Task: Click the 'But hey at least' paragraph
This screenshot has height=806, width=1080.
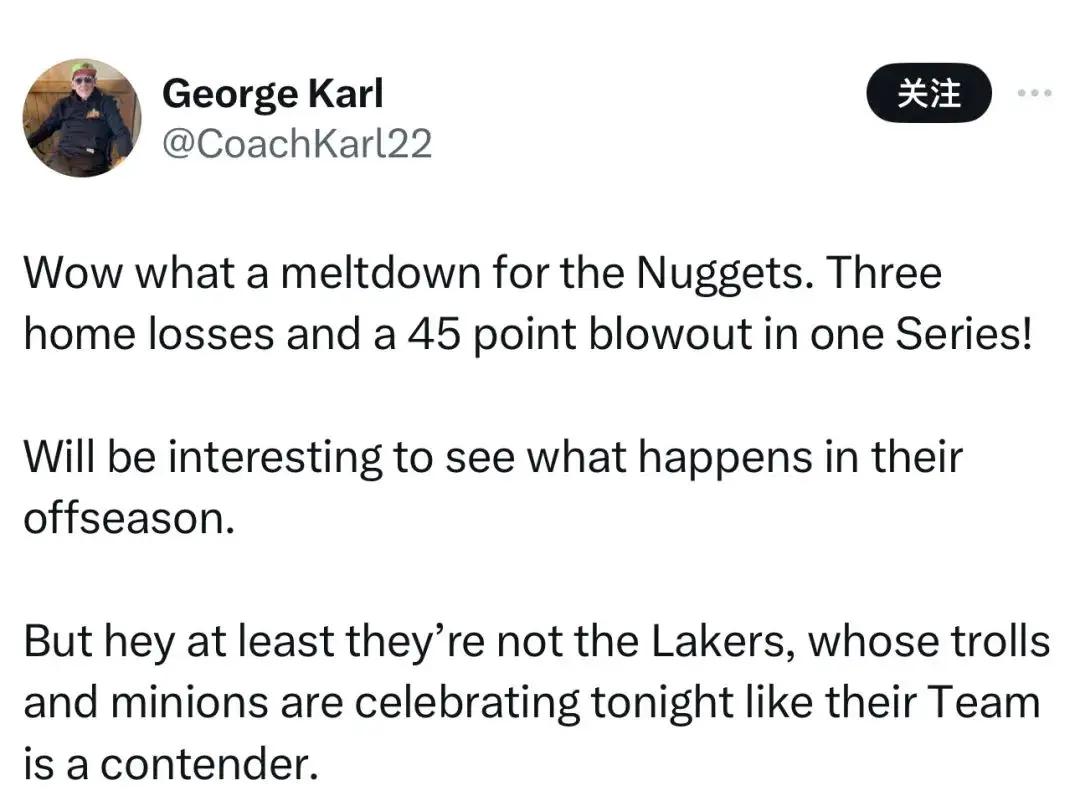Action: pyautogui.click(x=537, y=702)
